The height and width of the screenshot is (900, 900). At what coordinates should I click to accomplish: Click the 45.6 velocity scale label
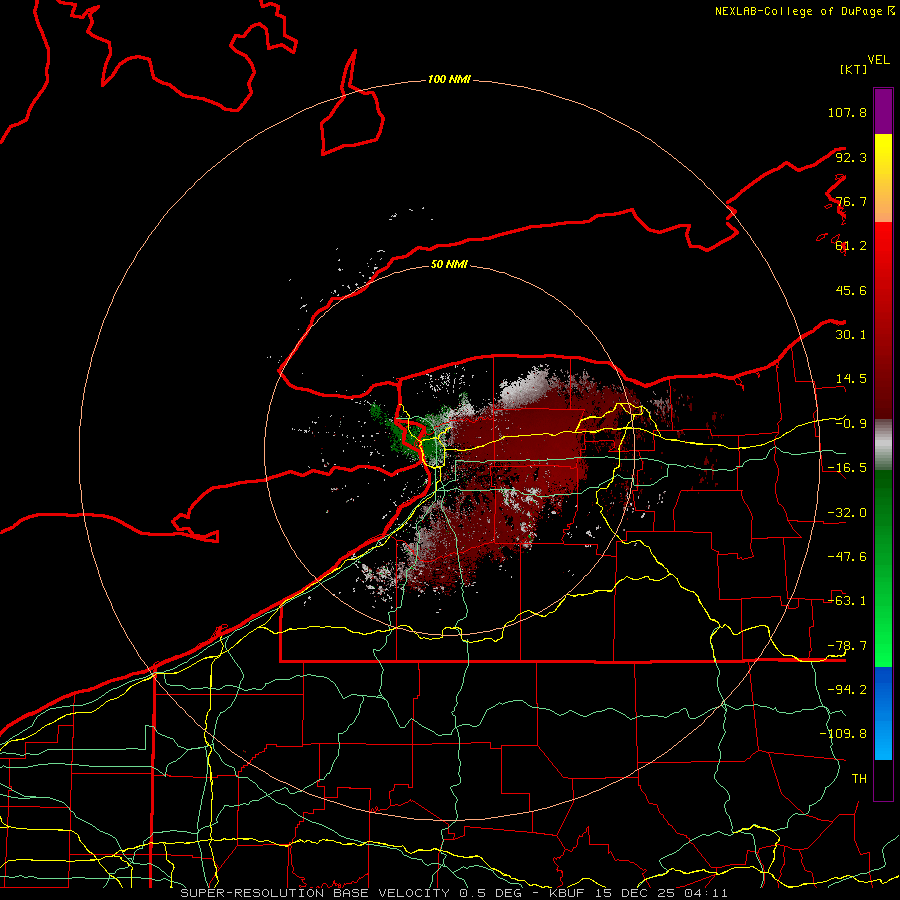851,290
